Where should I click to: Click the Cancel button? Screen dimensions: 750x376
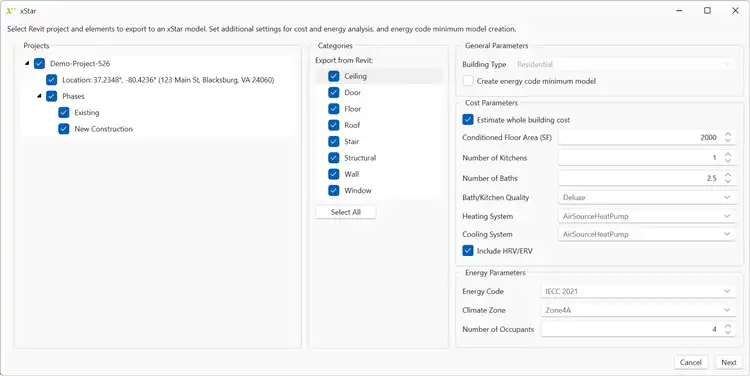coord(691,362)
